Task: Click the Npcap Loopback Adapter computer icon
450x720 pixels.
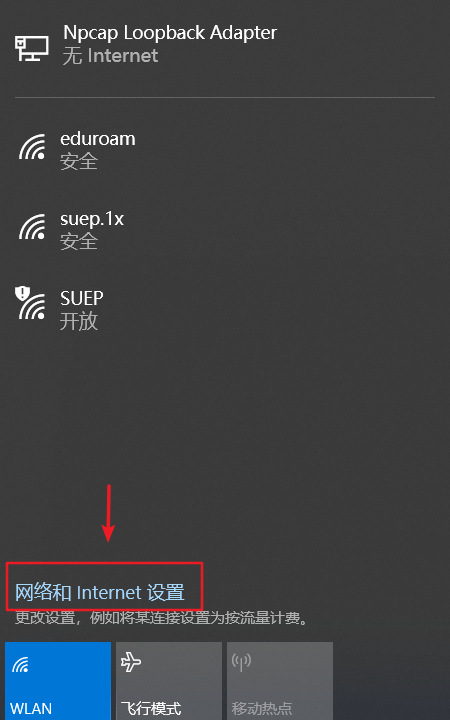Action: point(32,48)
